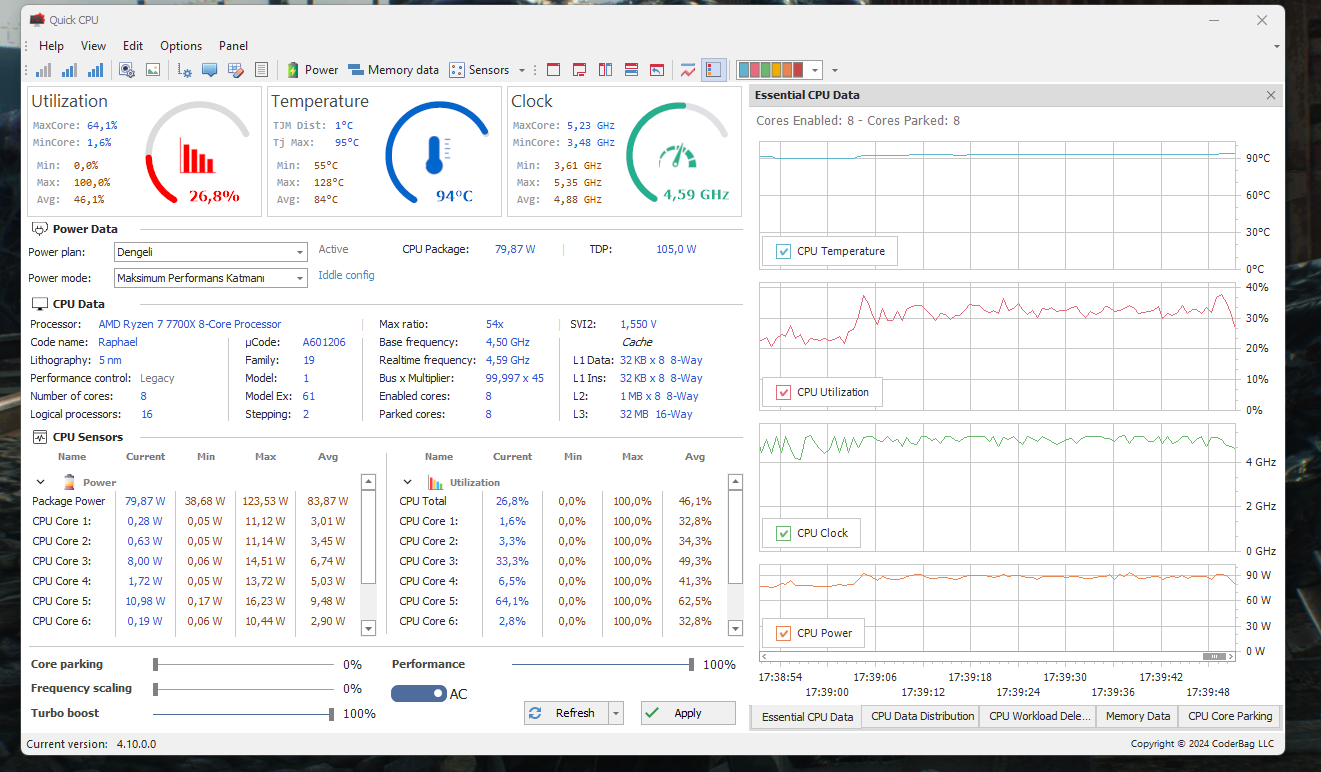Open the CPU chip with gear toolbar icon
Viewport: 1321px width, 772px height.
pyautogui.click(x=127, y=70)
